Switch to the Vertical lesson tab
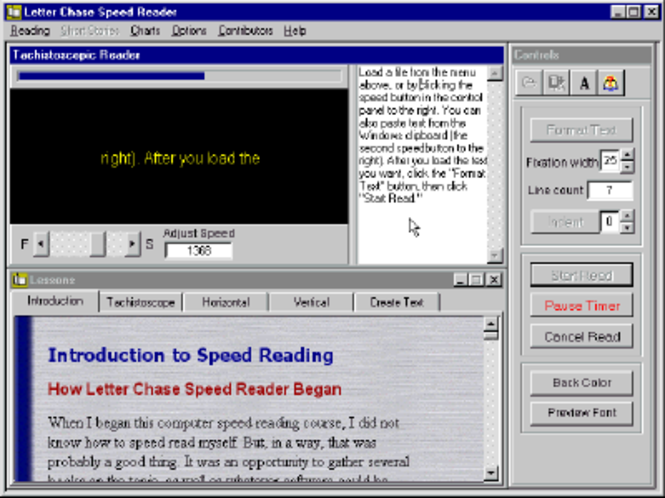 pyautogui.click(x=311, y=302)
